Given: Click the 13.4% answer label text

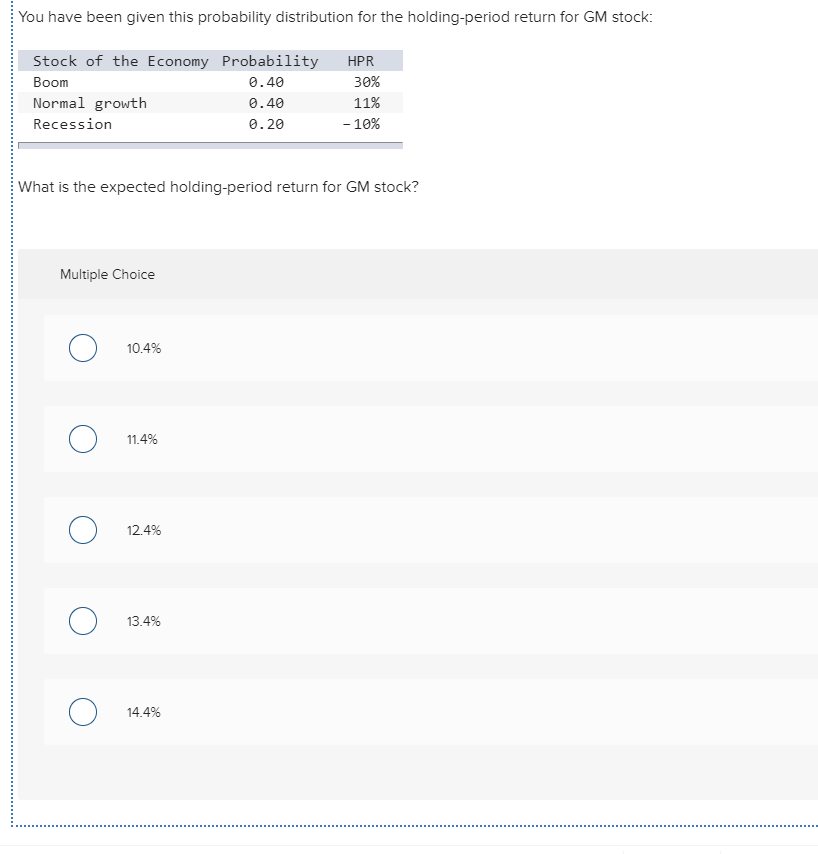Looking at the screenshot, I should tap(143, 621).
